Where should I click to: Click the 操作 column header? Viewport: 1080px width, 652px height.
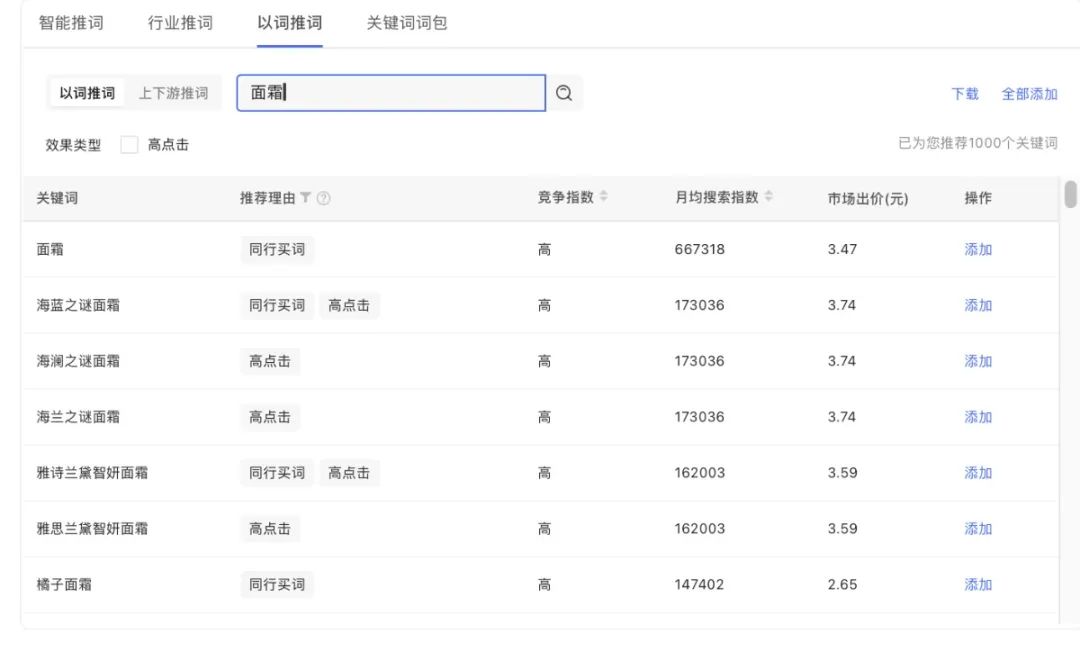tap(978, 198)
